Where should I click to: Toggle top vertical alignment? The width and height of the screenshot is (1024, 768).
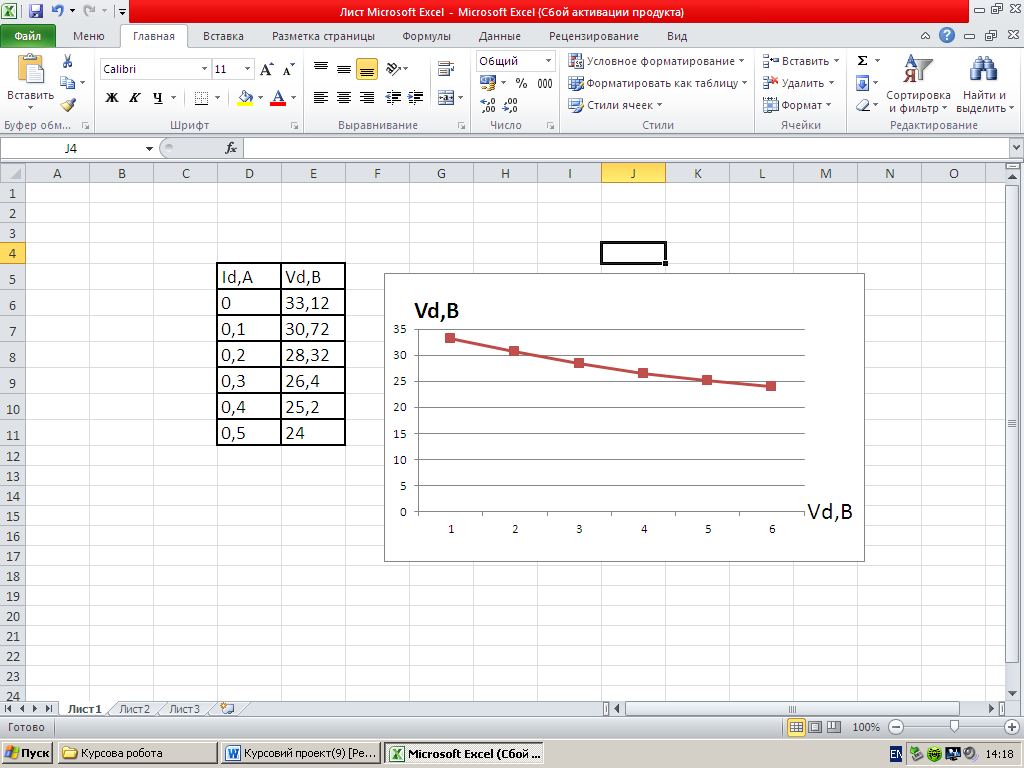tap(321, 69)
